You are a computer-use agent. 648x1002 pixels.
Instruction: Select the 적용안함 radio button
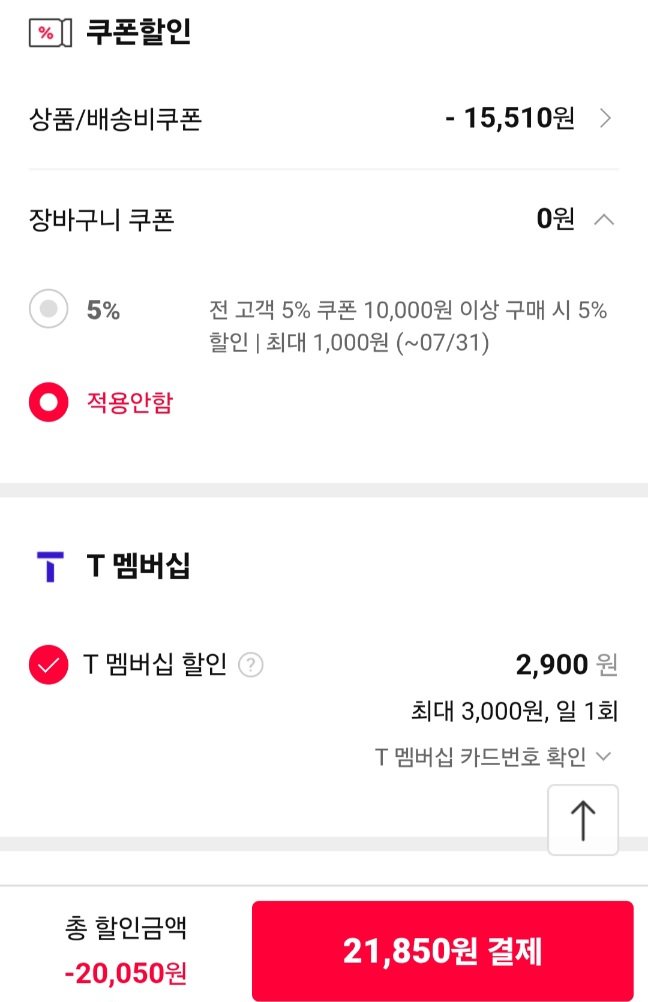tap(49, 402)
